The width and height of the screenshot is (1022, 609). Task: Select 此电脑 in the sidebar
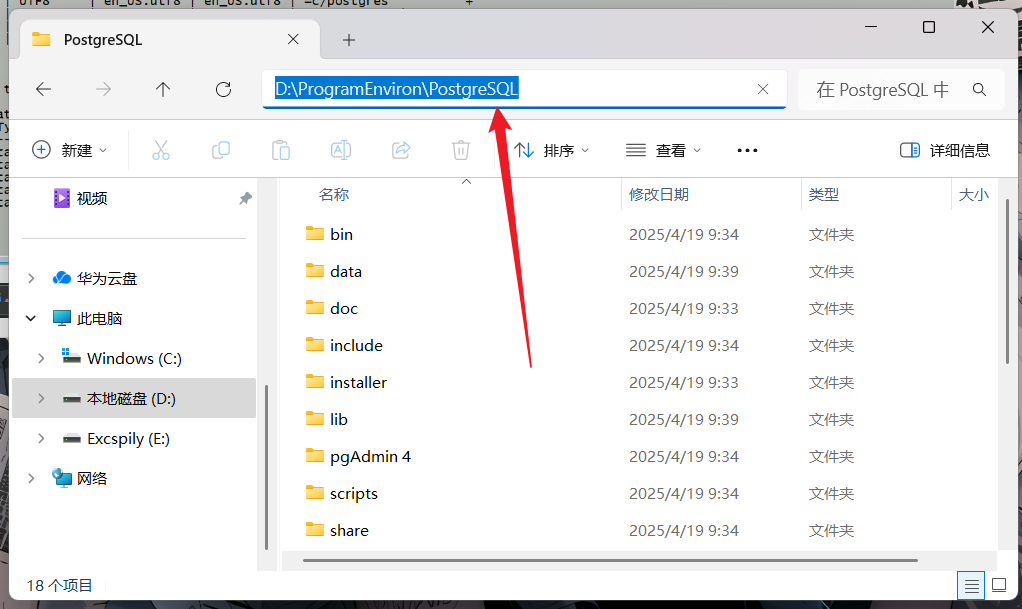(x=87, y=318)
